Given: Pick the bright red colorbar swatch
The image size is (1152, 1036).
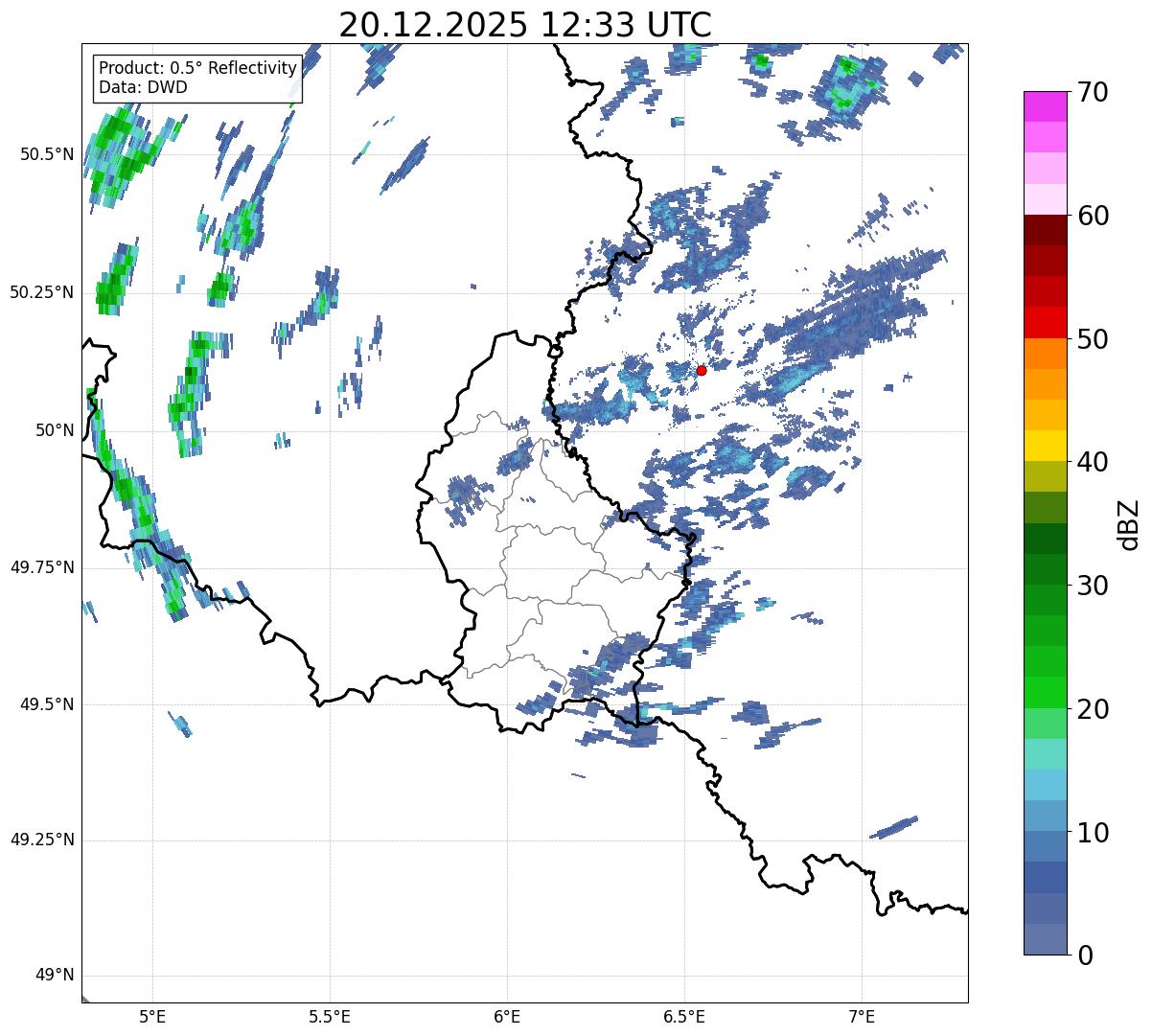Looking at the screenshot, I should [1045, 322].
